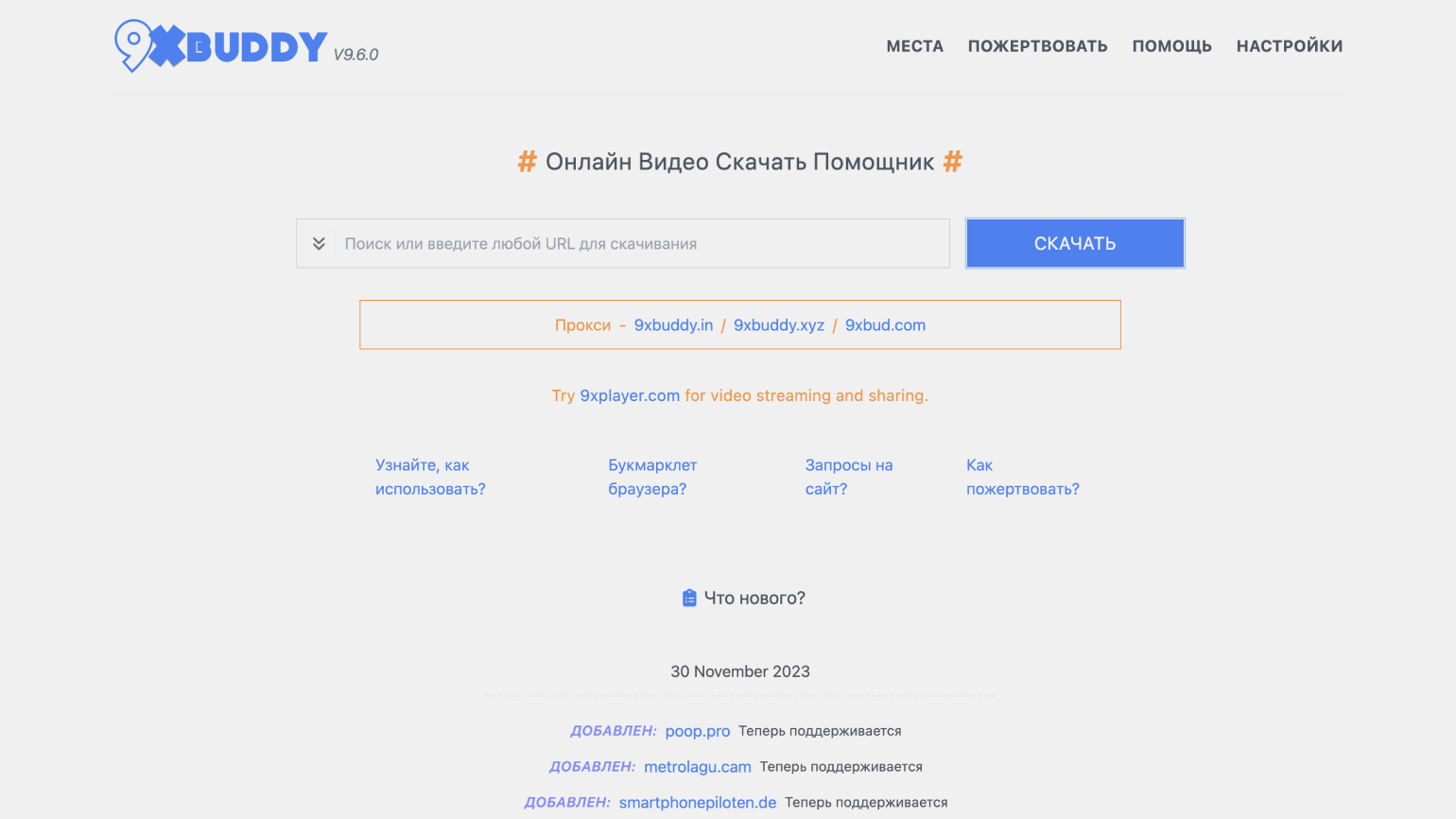
Task: Open the 9xbud.com proxy link
Action: (885, 325)
